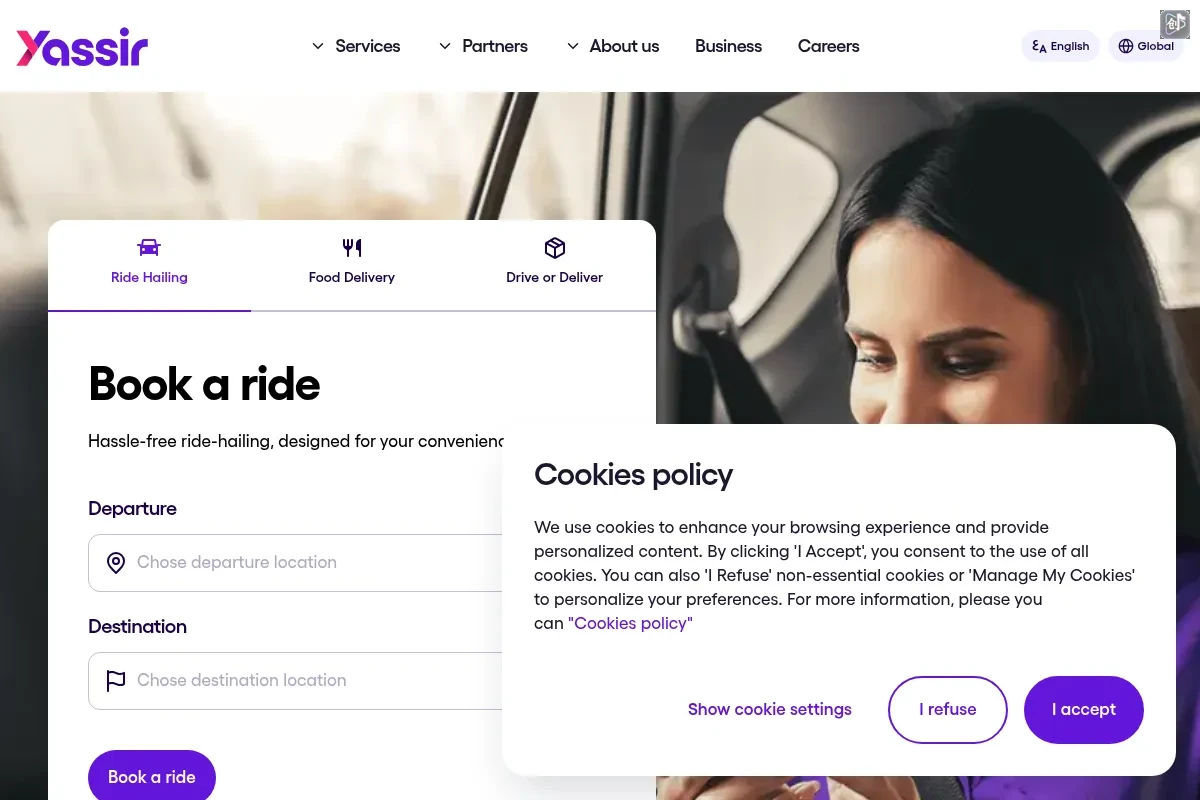
Task: Click the I accept cookies button
Action: click(1084, 710)
